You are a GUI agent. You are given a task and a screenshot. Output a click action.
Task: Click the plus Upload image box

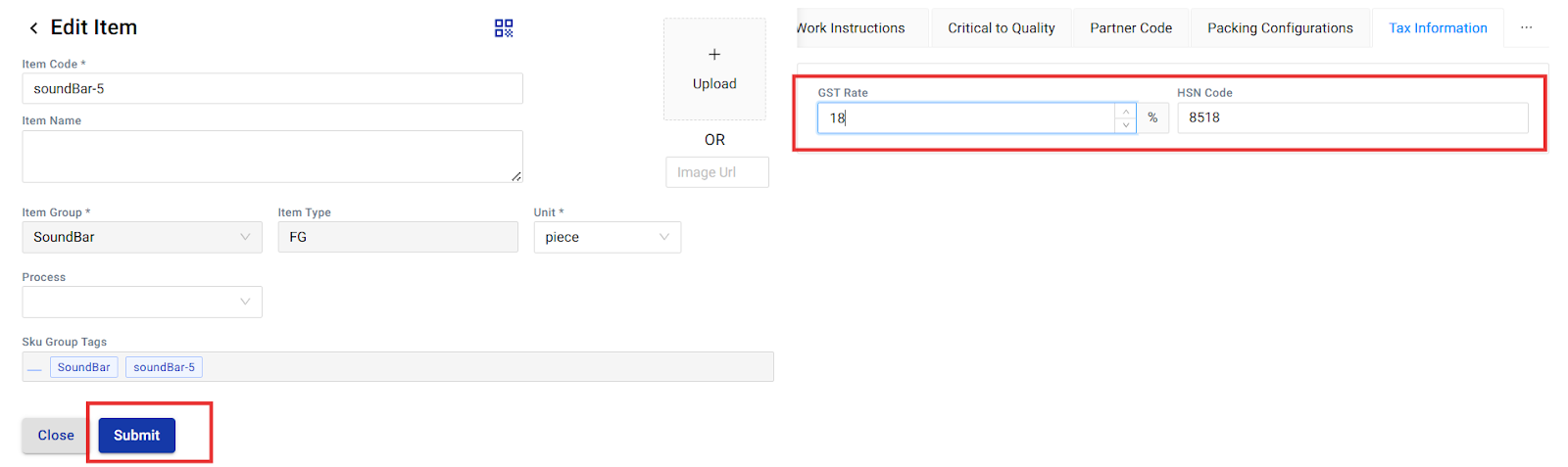click(714, 69)
